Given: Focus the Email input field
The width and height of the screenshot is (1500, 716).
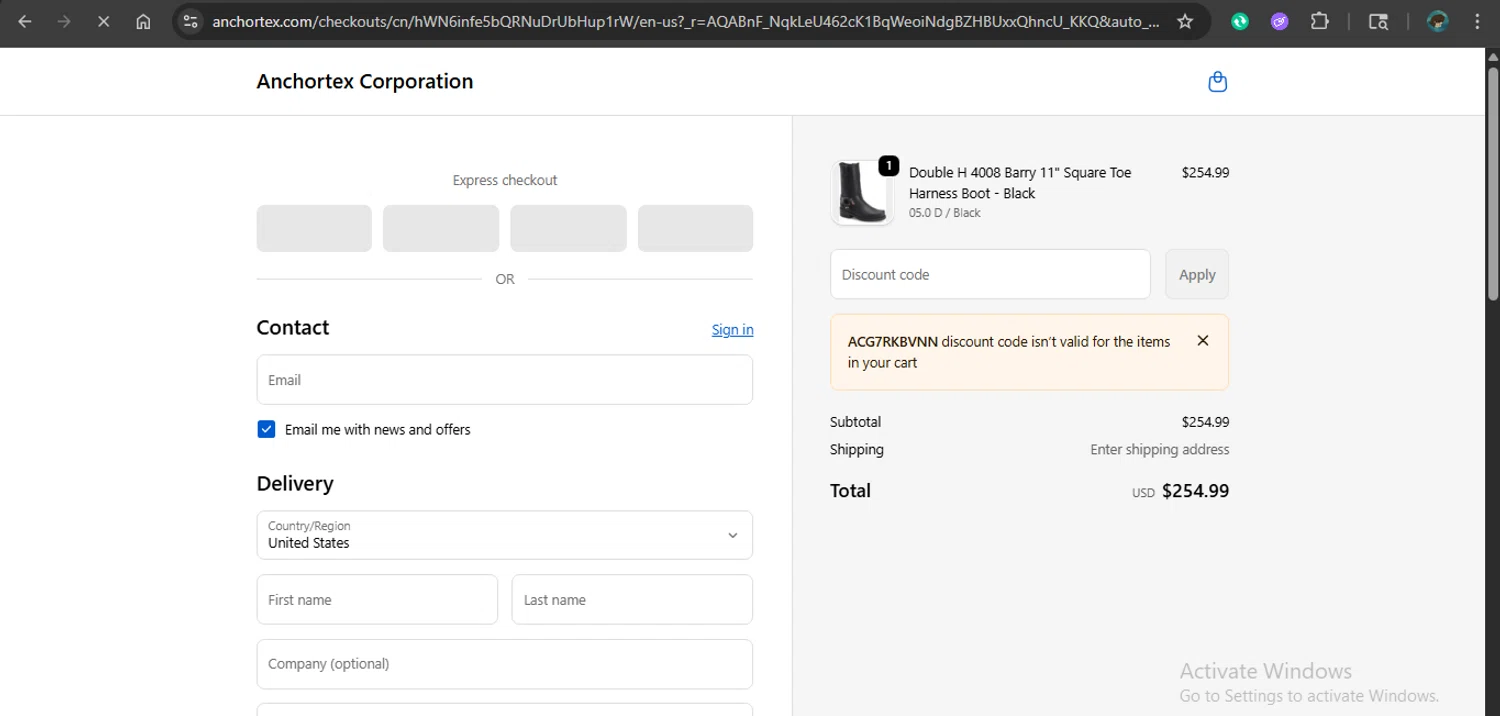Looking at the screenshot, I should click(x=504, y=380).
